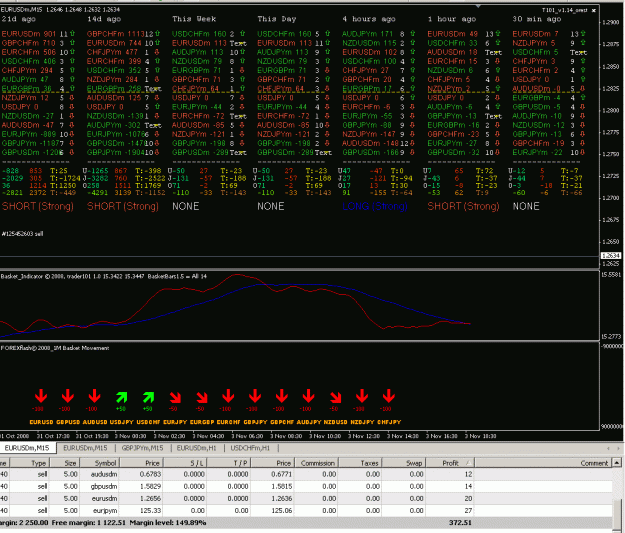Sort trades by the S / L column header
The image size is (625, 533).
185,463
